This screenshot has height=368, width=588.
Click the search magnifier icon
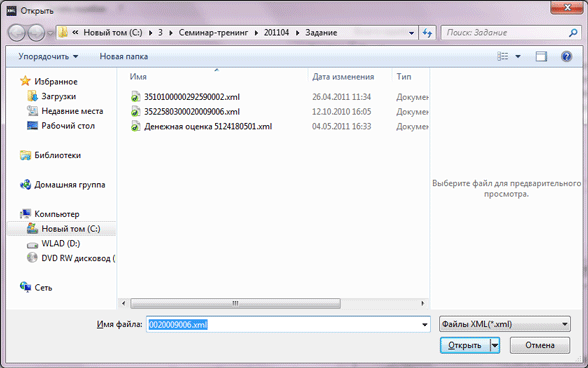click(573, 33)
